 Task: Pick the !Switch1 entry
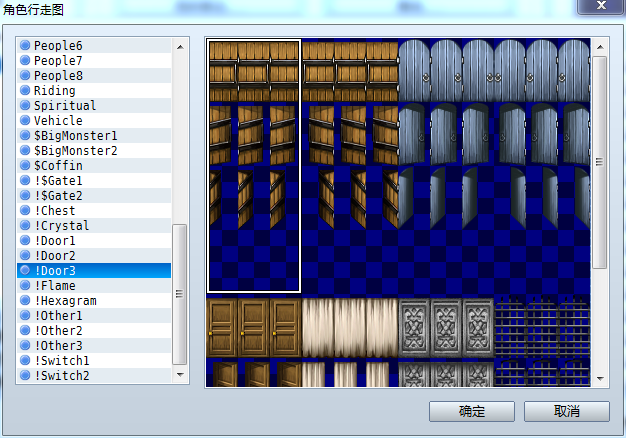click(94, 361)
